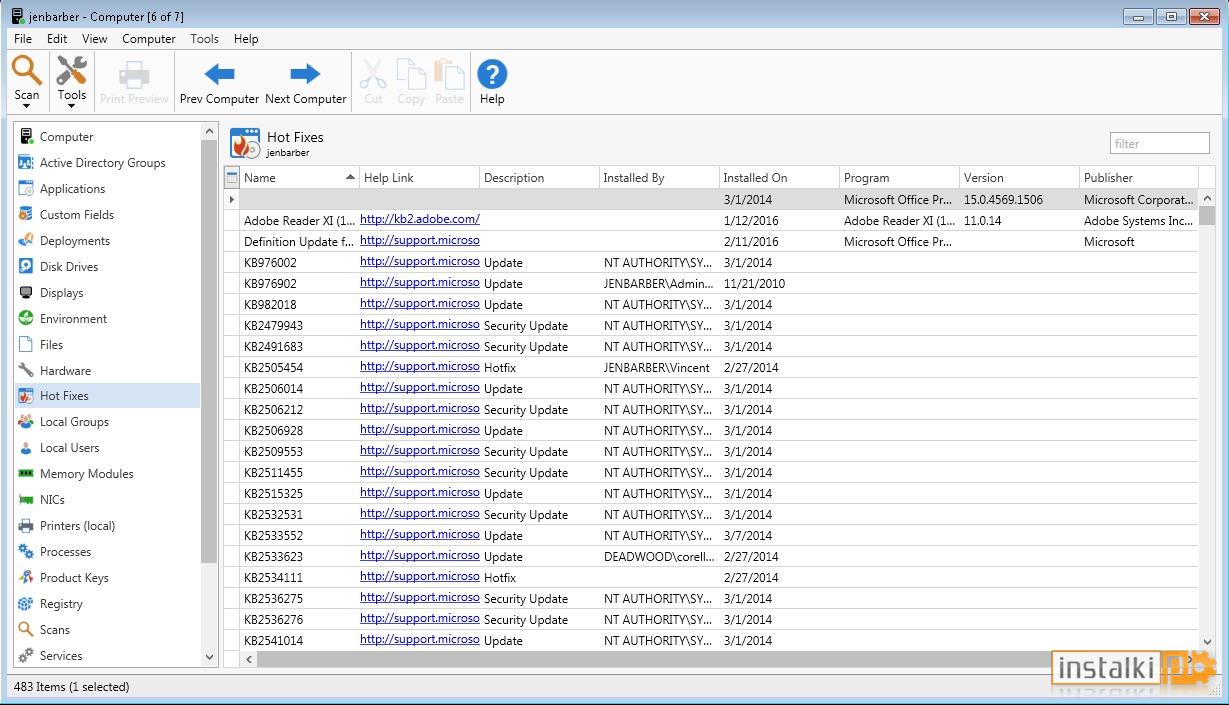Expand the Tools dropdown arrow
Screen dimensions: 1229x705
pyautogui.click(x=71, y=107)
